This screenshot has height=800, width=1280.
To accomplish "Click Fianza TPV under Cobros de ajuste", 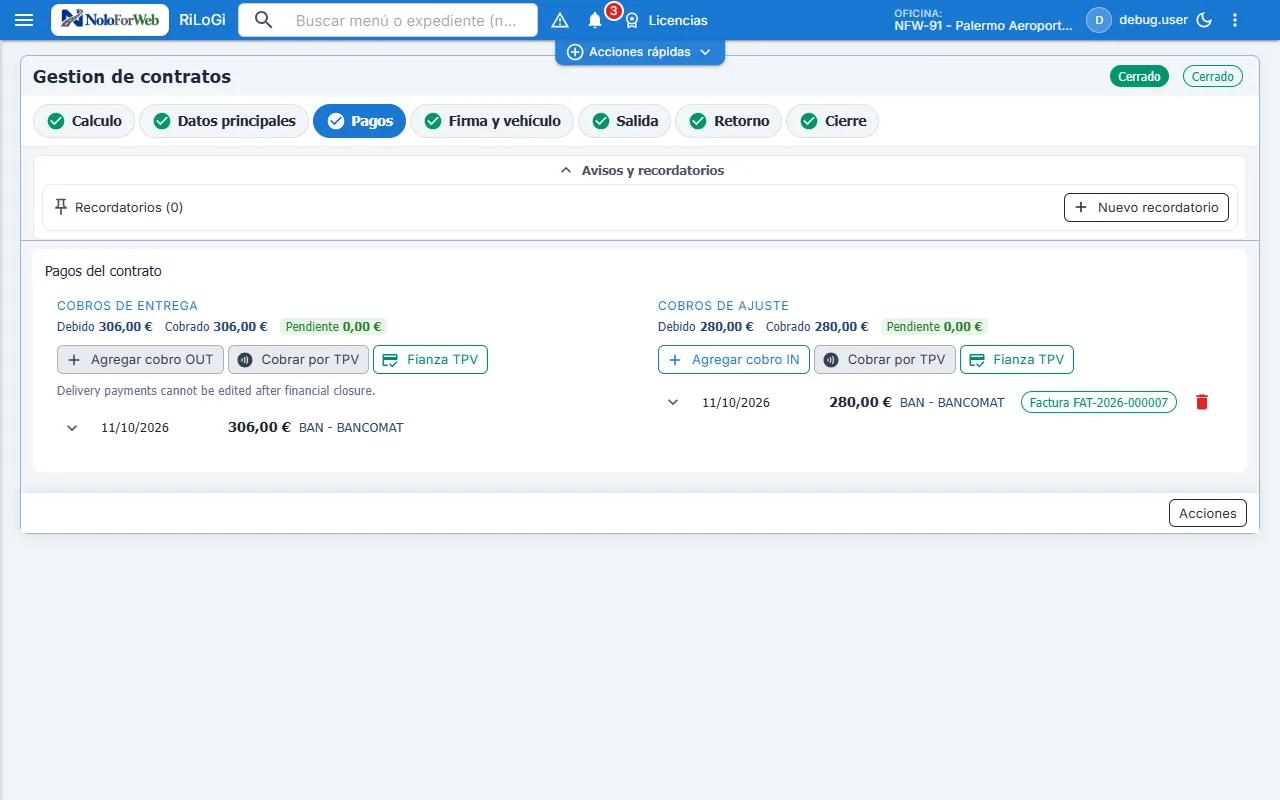I will pos(1017,360).
